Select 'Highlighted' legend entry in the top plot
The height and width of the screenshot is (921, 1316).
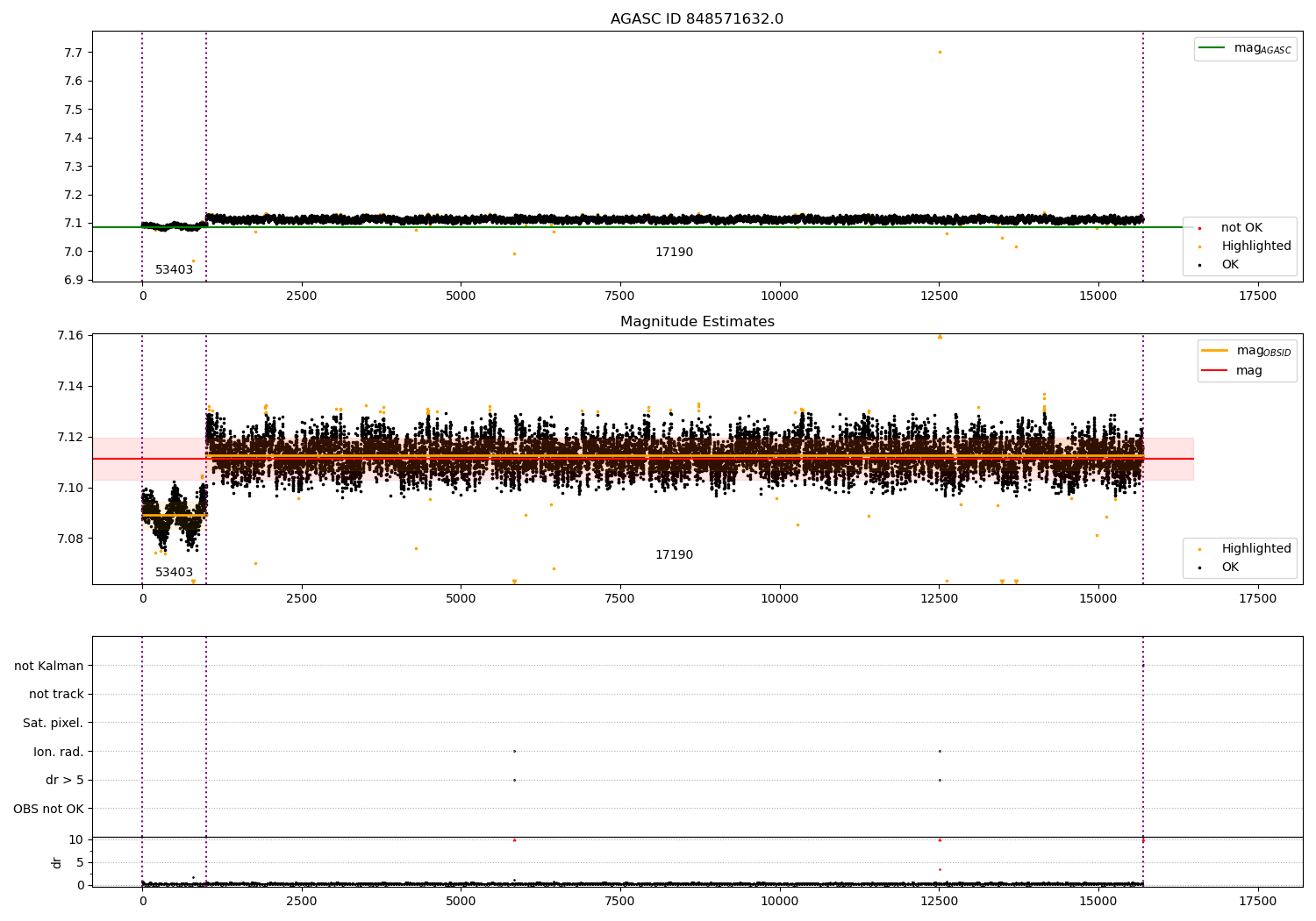pyautogui.click(x=1255, y=246)
